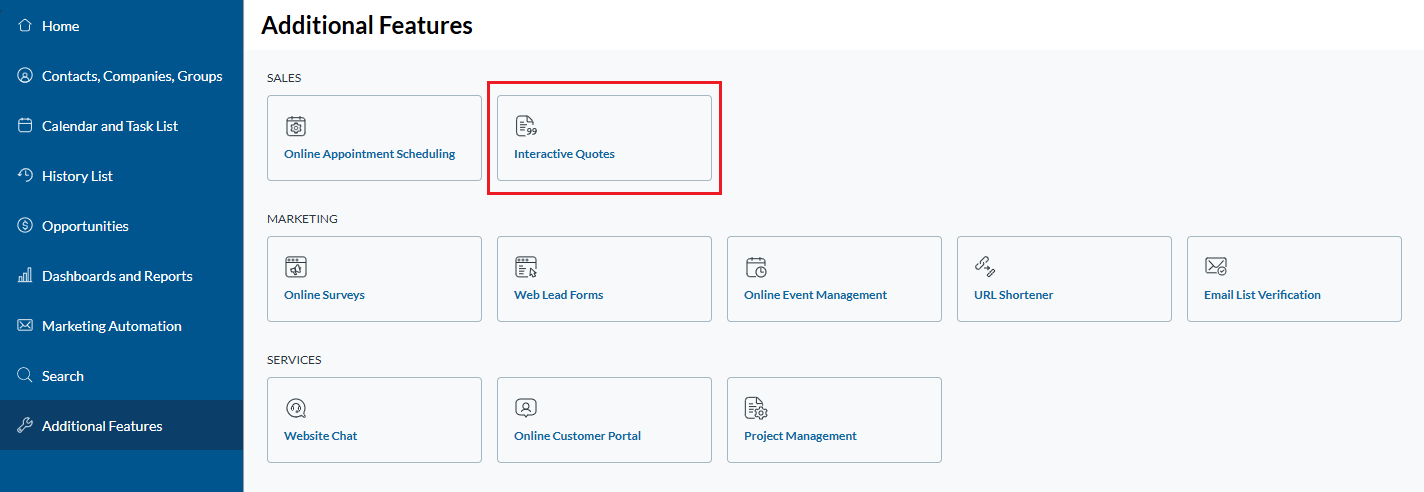The image size is (1424, 492).
Task: Click the Online Appointment Scheduling calendar-gear icon
Action: (x=295, y=126)
